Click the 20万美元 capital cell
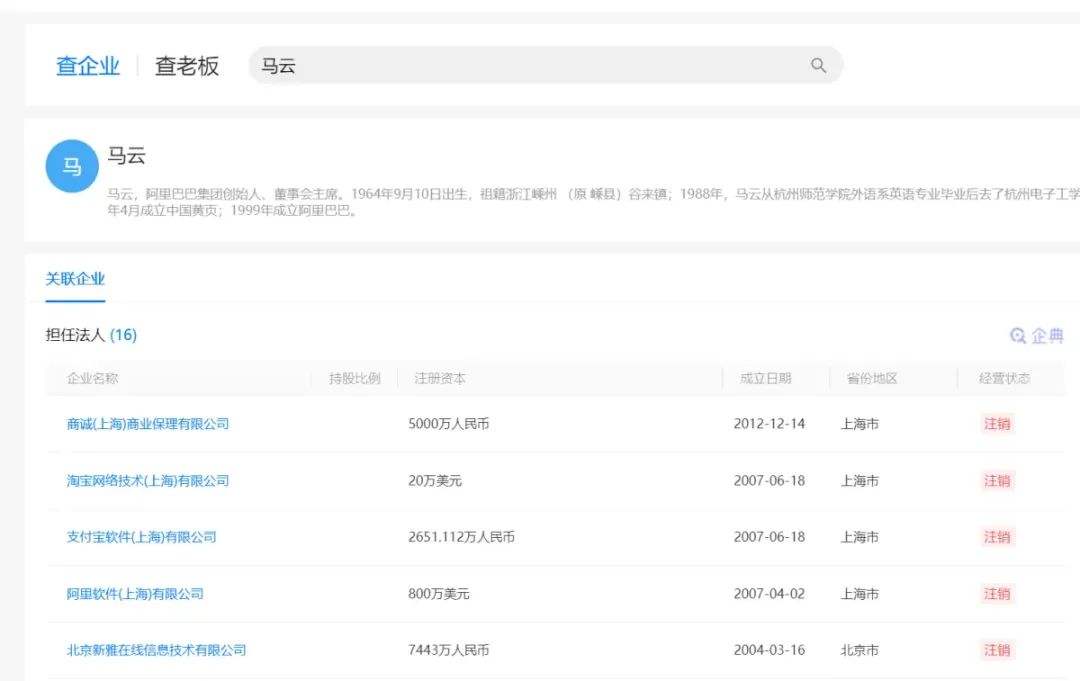1080x681 pixels. 435,481
